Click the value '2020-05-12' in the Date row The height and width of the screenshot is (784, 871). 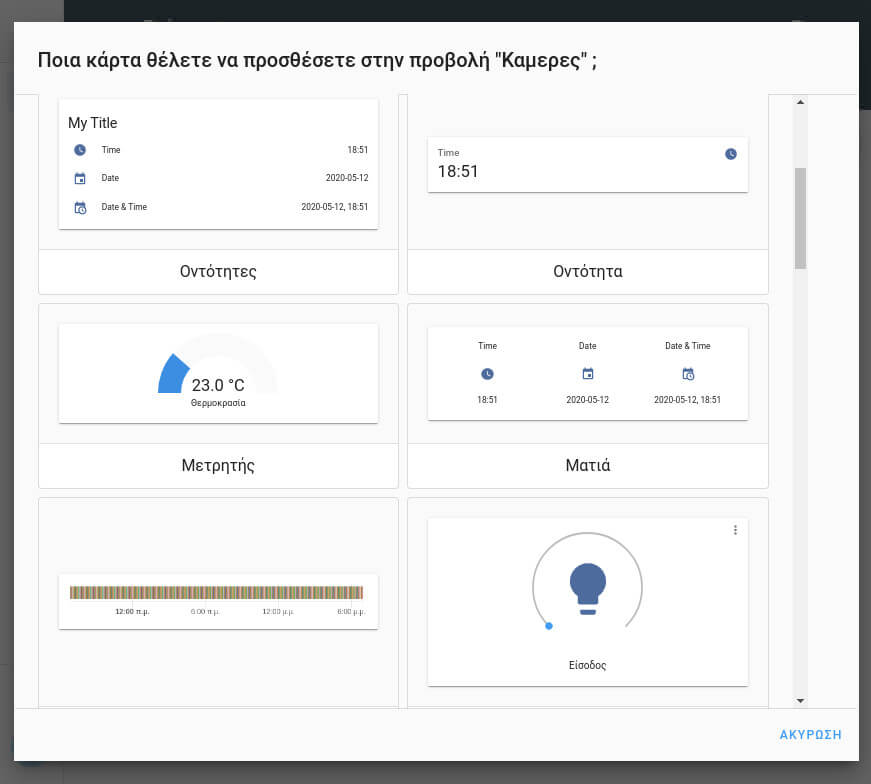(347, 178)
